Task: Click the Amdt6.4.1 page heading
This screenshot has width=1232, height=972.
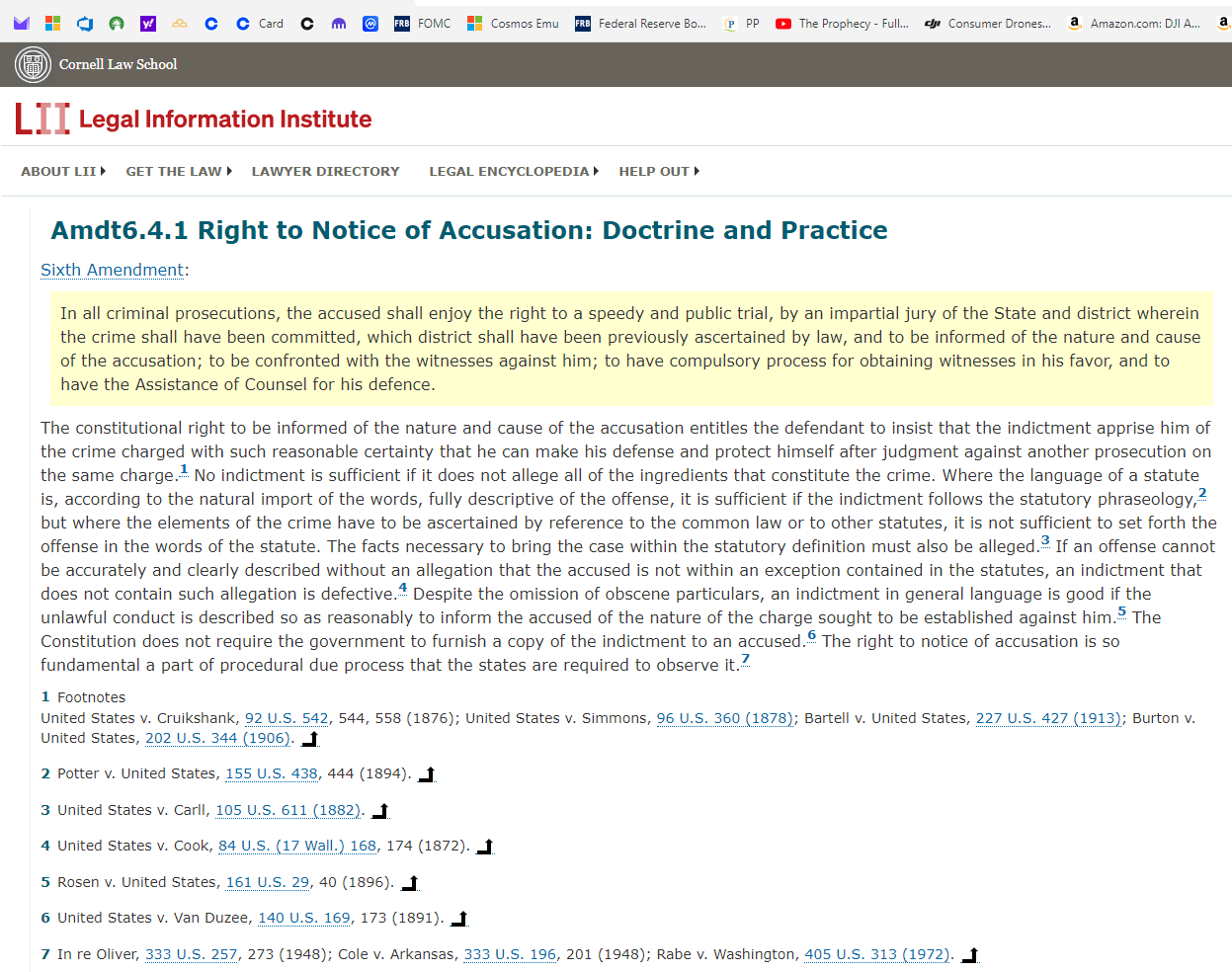Action: [x=469, y=230]
